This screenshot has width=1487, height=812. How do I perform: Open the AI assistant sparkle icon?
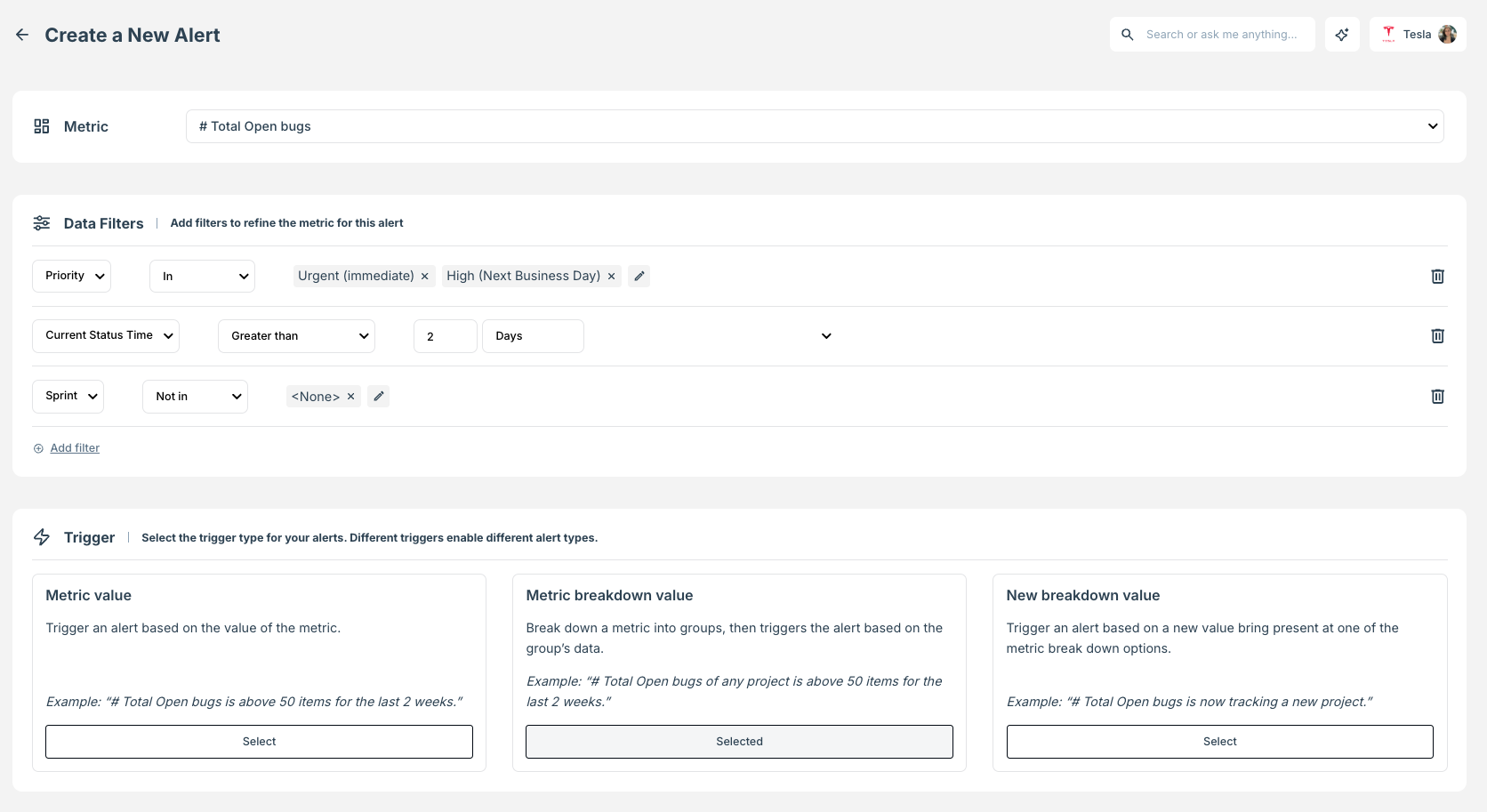1342,34
